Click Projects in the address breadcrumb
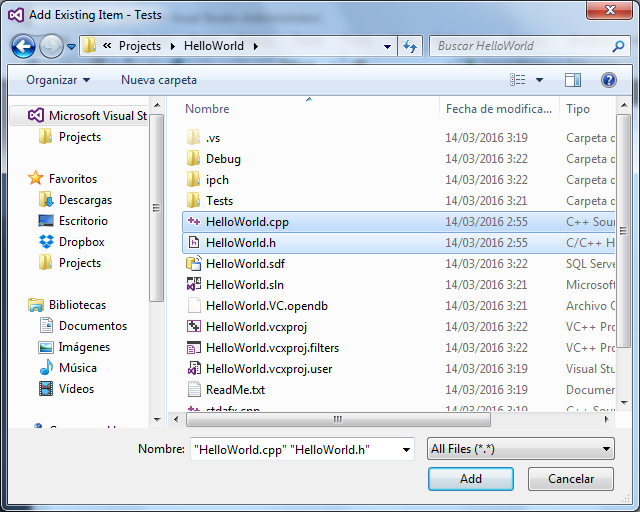 tap(140, 46)
